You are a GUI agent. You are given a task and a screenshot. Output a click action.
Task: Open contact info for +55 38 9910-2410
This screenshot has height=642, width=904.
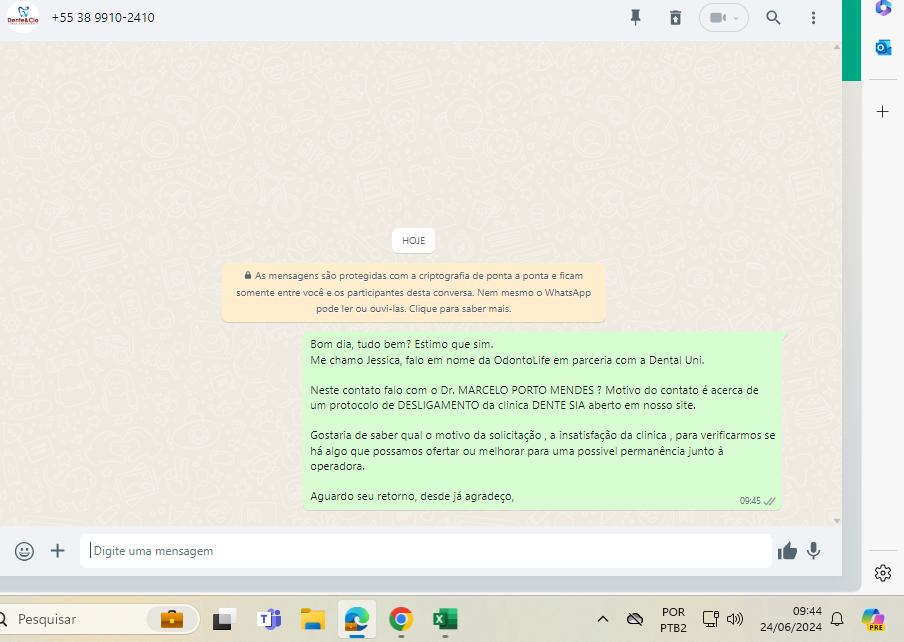103,18
